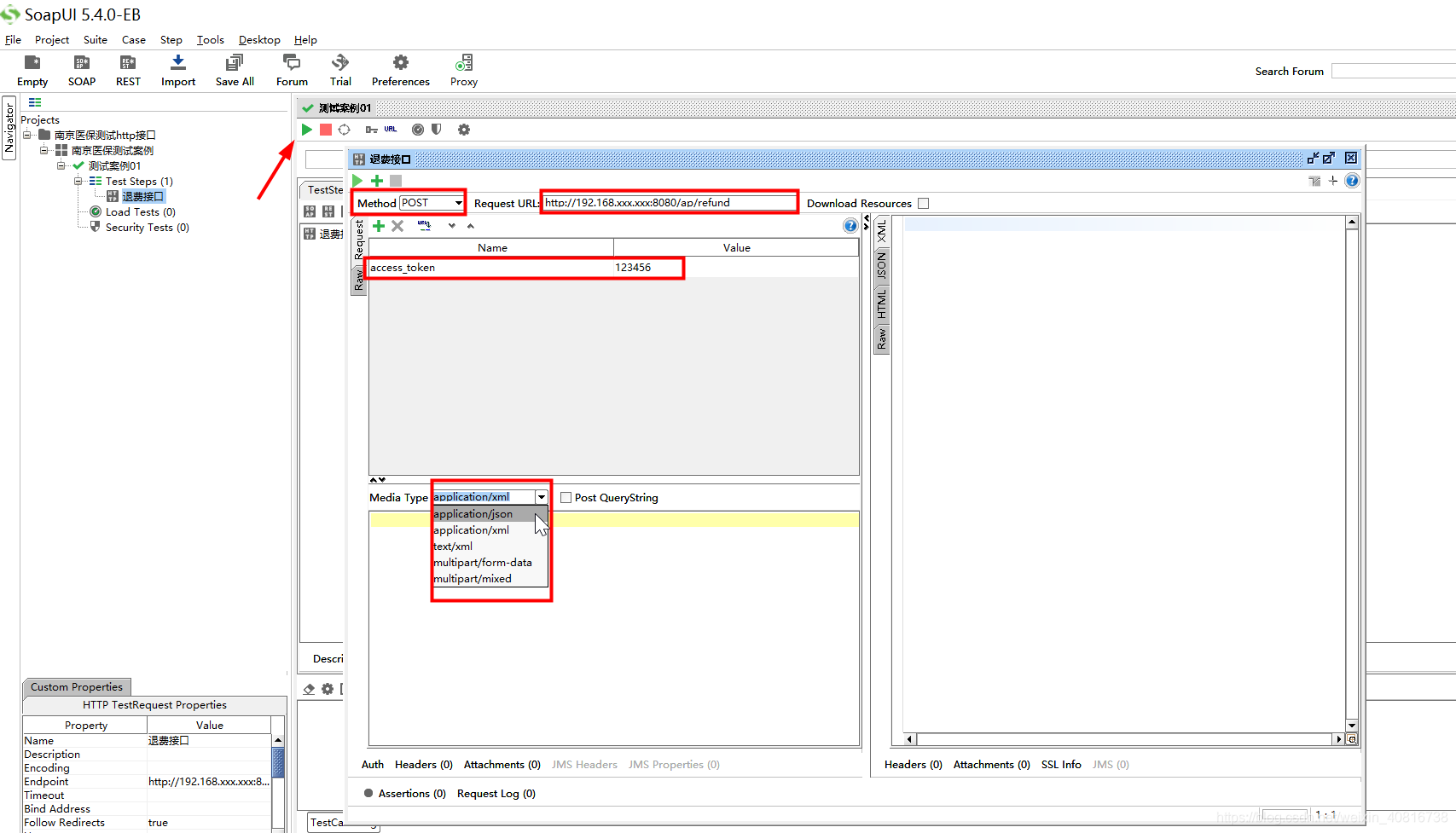The width and height of the screenshot is (1456, 833).
Task: Collapse the Test Steps (1) node
Action: [x=78, y=181]
